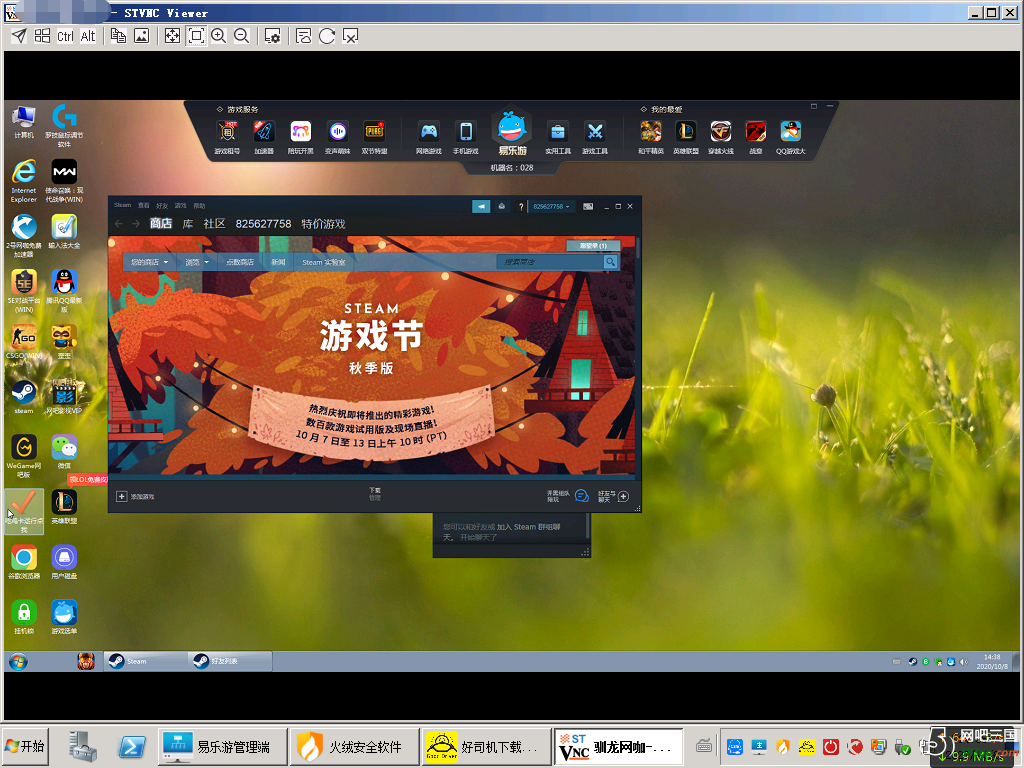This screenshot has width=1024, height=768.
Task: Select the Internet Explorer desktop icon
Action: click(24, 181)
